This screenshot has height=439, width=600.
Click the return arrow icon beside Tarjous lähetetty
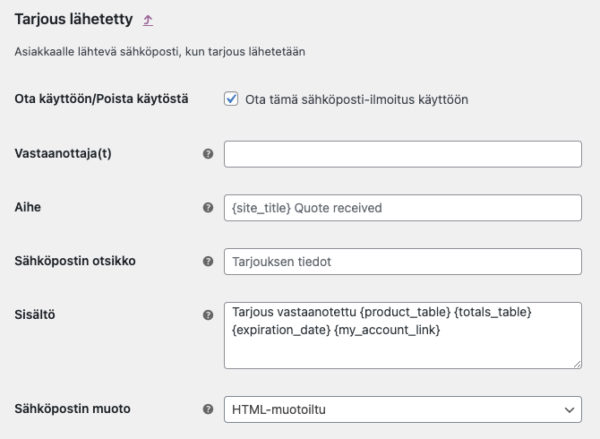click(x=148, y=20)
